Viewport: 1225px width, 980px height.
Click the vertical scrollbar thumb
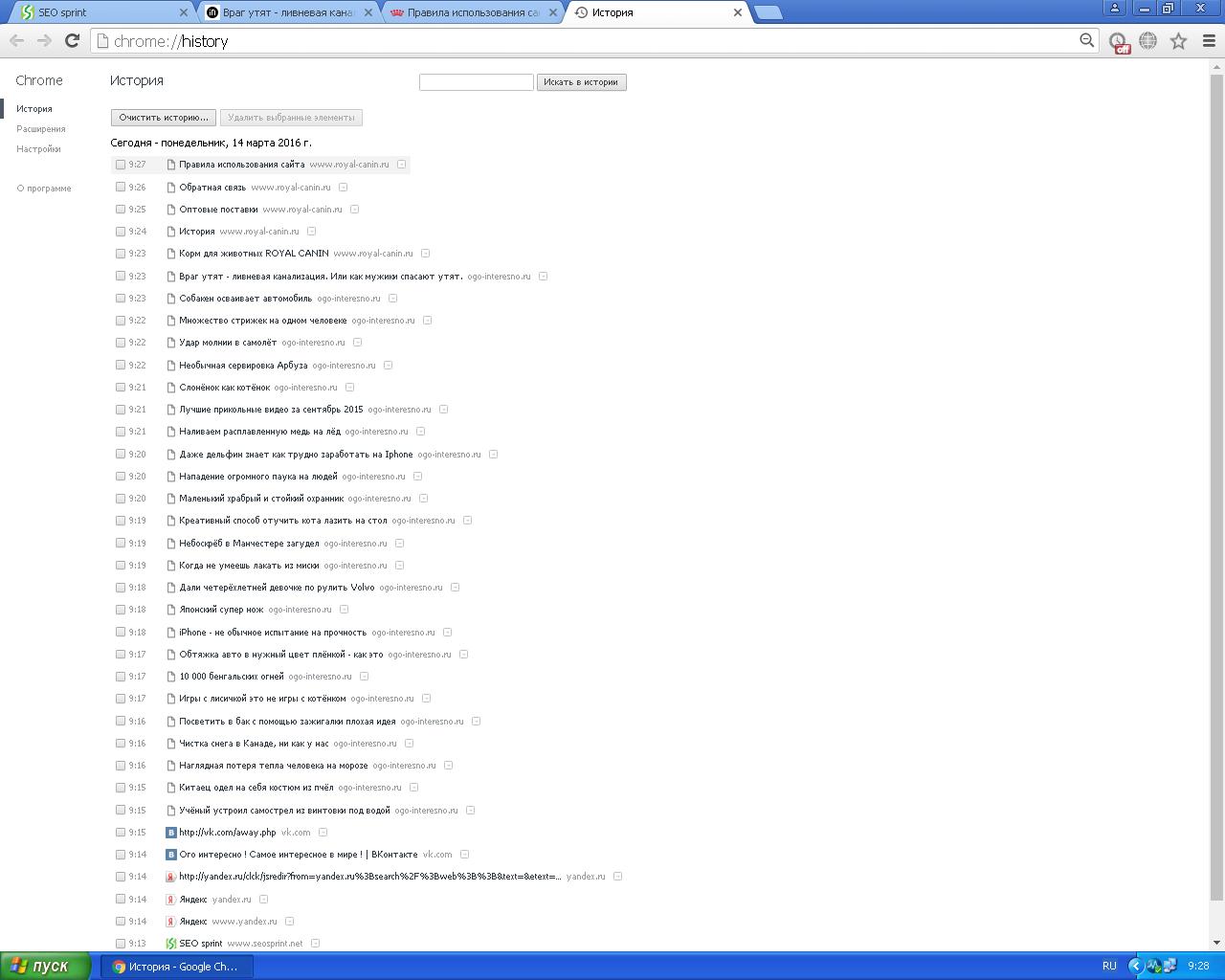1216,487
